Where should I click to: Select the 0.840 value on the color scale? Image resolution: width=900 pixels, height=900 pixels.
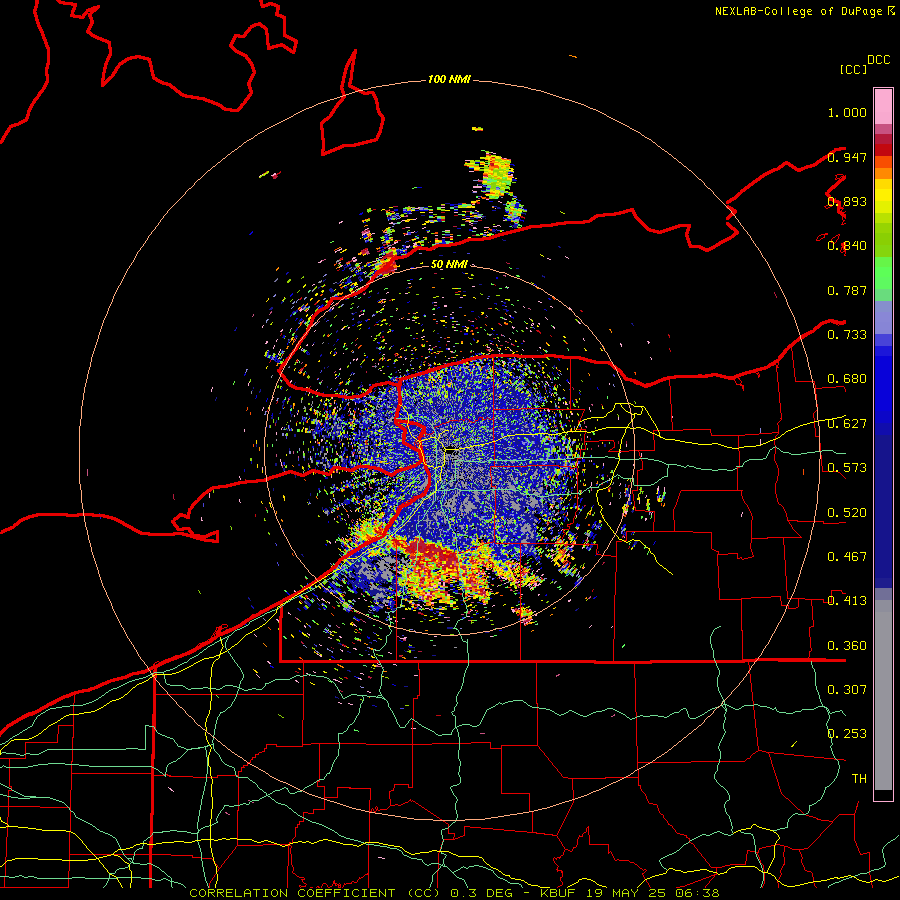coord(847,246)
